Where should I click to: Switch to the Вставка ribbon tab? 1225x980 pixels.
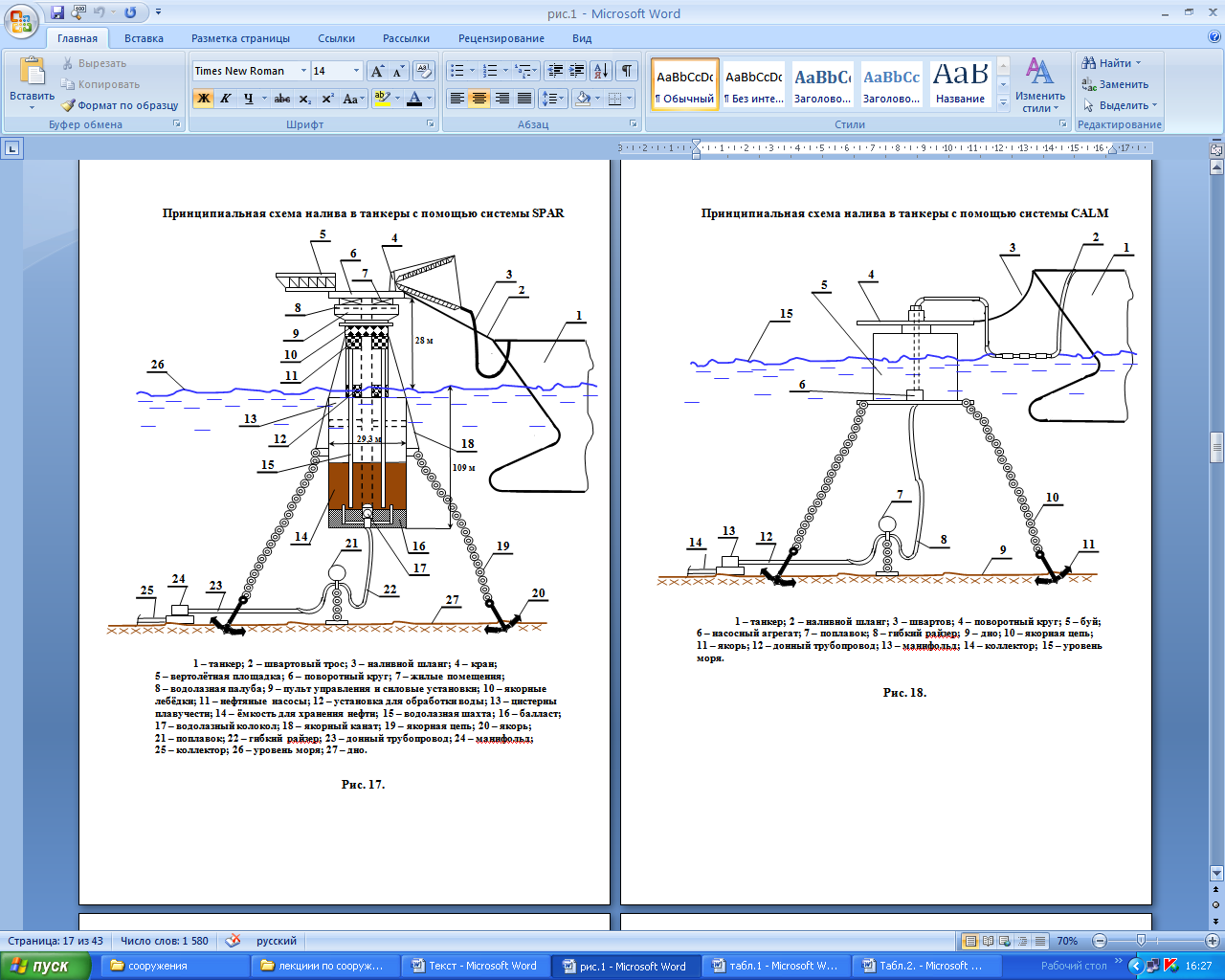[x=144, y=38]
